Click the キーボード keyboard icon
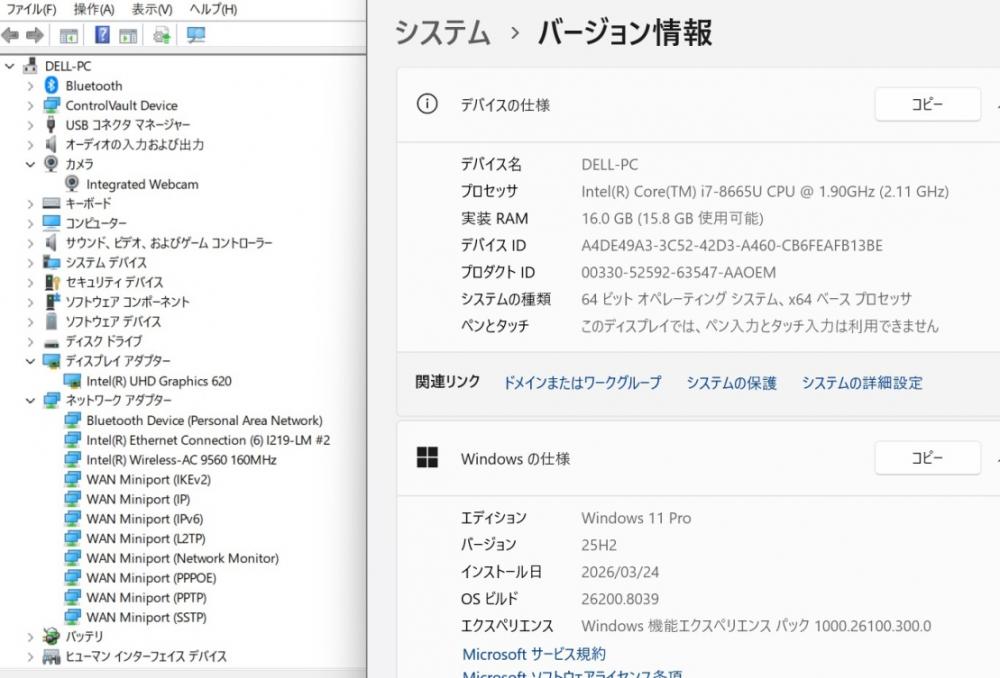This screenshot has width=1000, height=678. (51, 203)
